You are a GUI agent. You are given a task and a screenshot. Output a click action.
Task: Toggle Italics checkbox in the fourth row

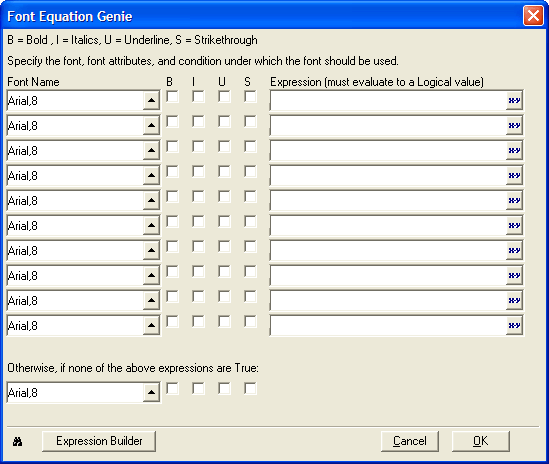click(198, 172)
